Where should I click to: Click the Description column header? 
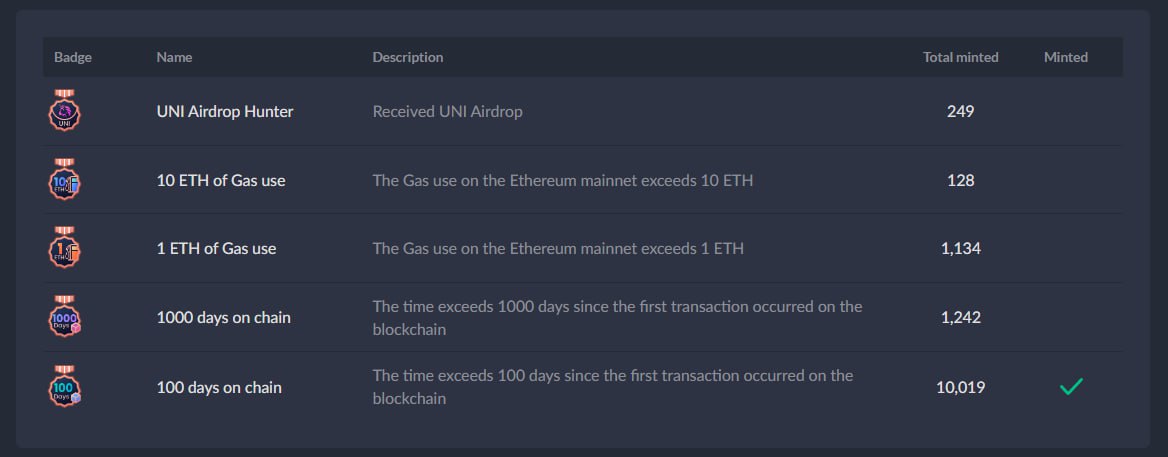click(408, 57)
